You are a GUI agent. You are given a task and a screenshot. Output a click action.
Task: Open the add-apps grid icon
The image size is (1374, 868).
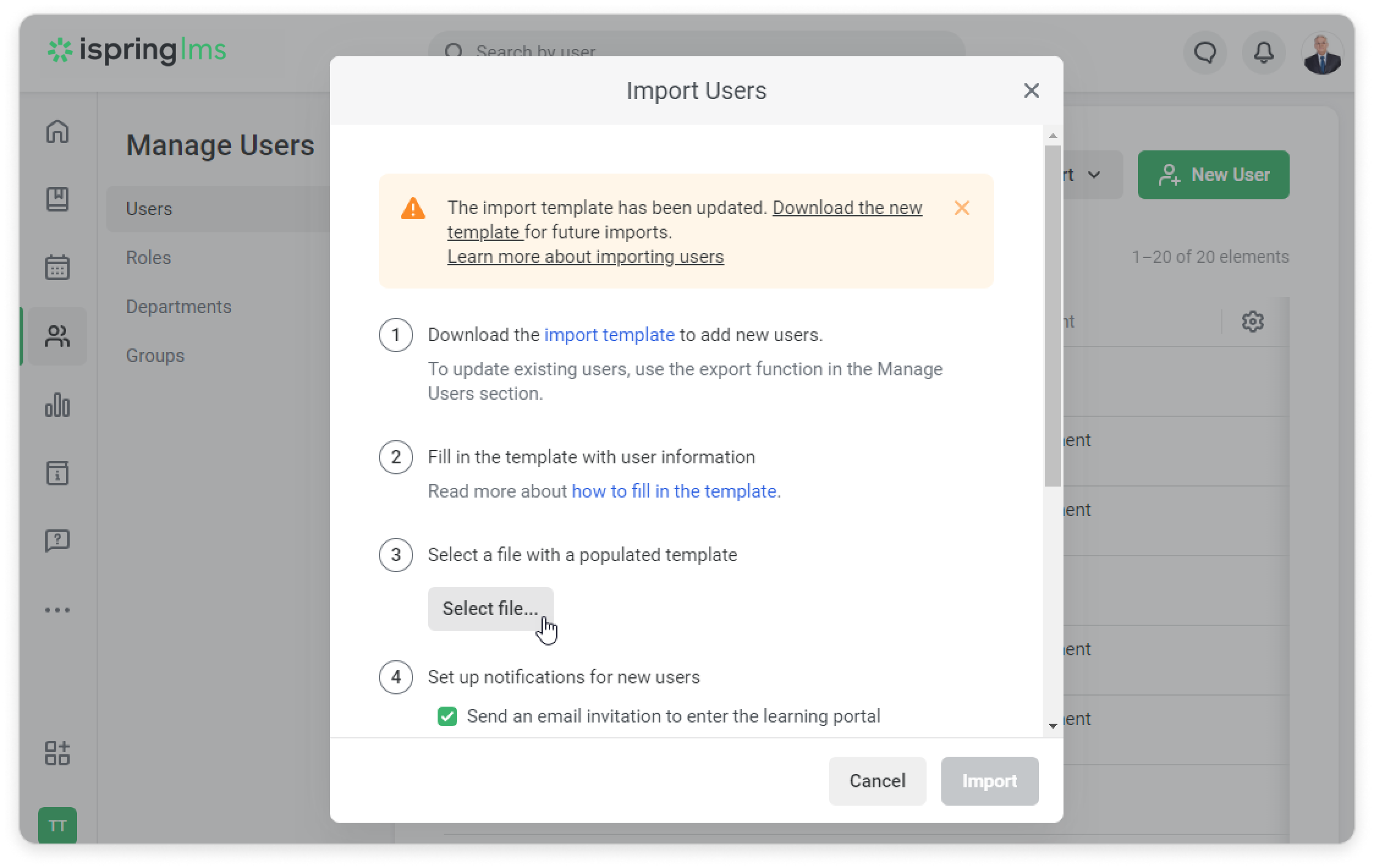point(57,753)
